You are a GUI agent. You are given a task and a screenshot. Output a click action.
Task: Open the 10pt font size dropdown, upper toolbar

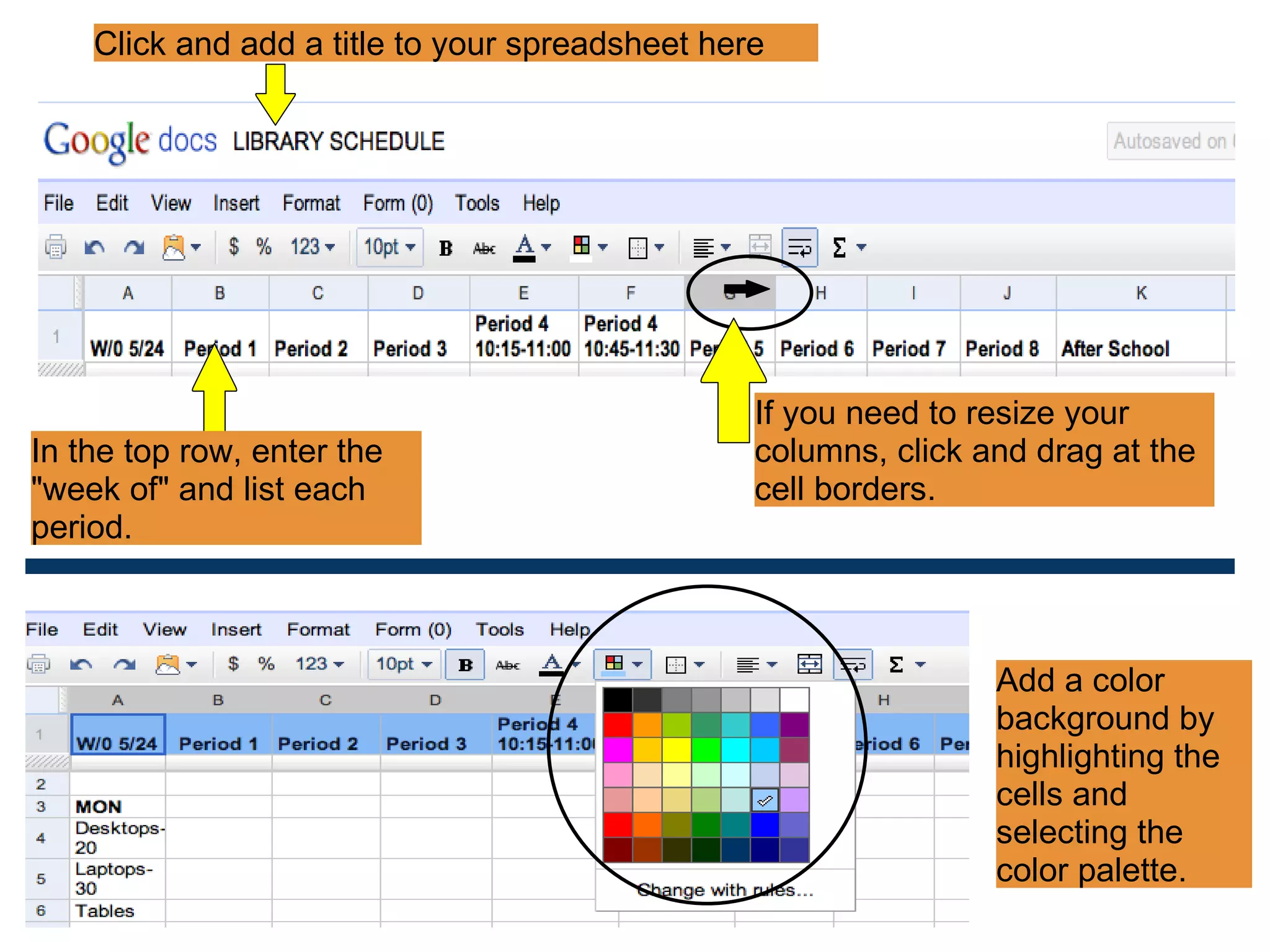(x=390, y=247)
